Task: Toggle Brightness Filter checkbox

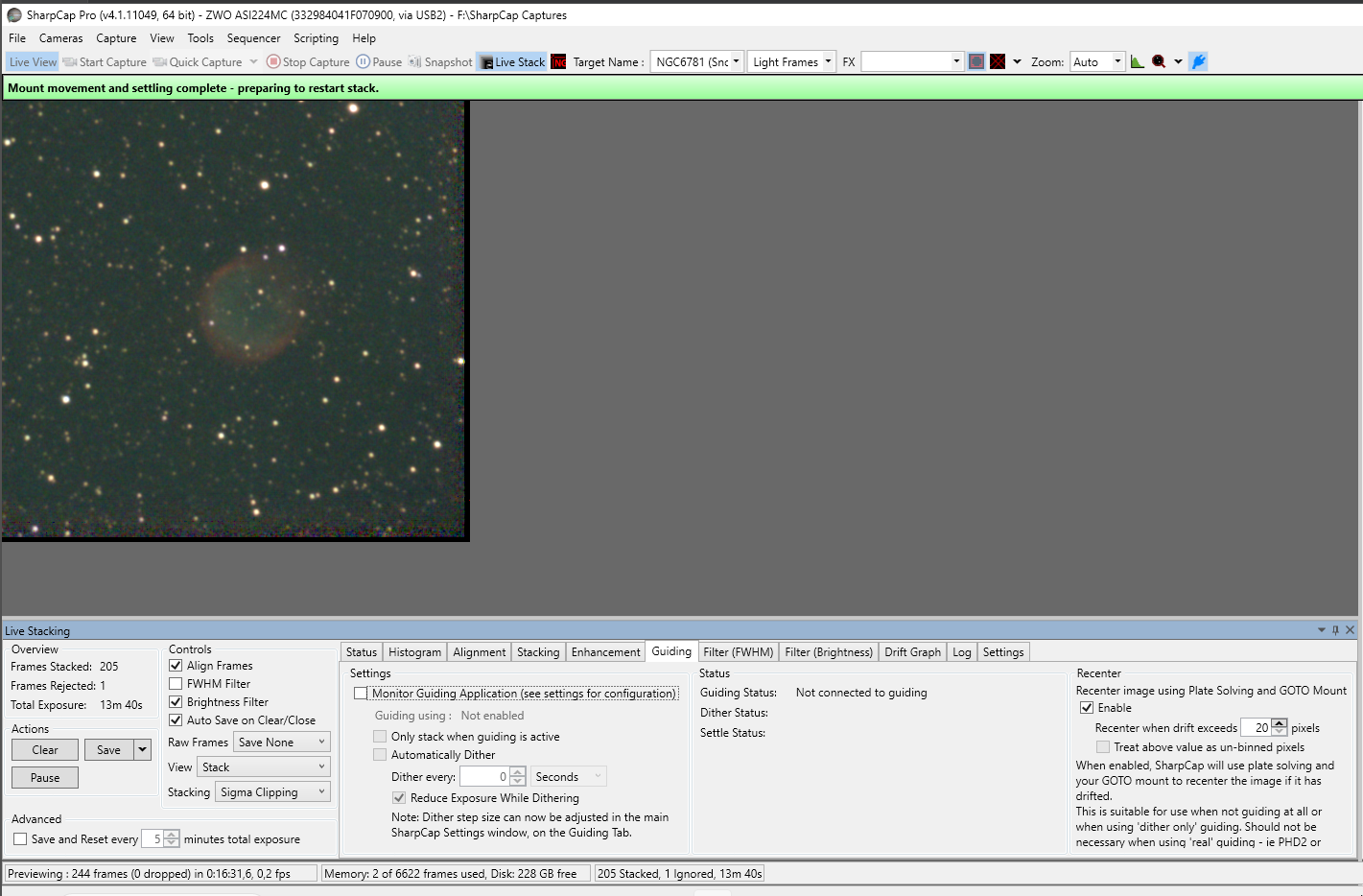Action: pyautogui.click(x=176, y=701)
